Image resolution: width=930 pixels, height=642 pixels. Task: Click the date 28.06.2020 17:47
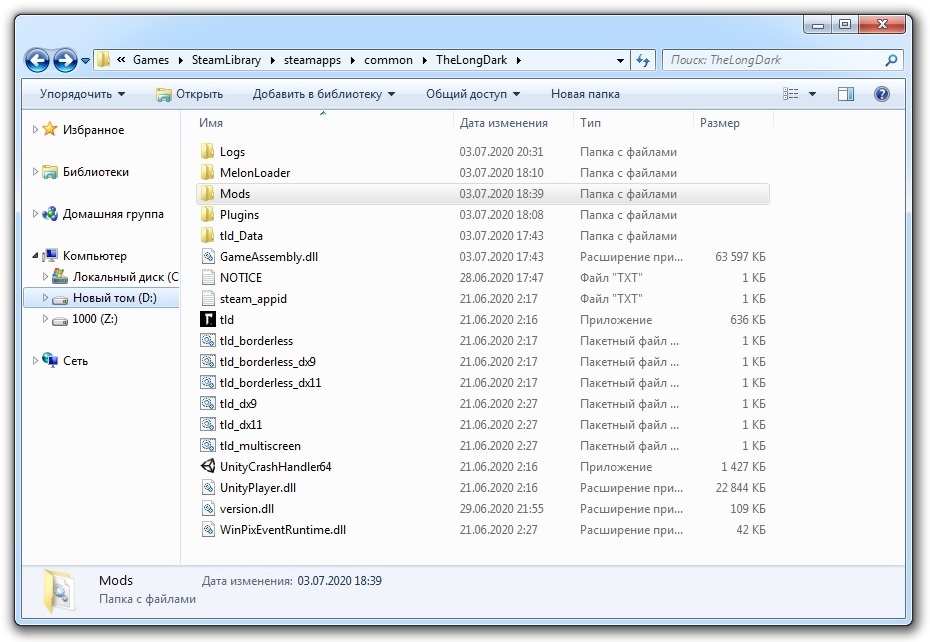pos(499,277)
